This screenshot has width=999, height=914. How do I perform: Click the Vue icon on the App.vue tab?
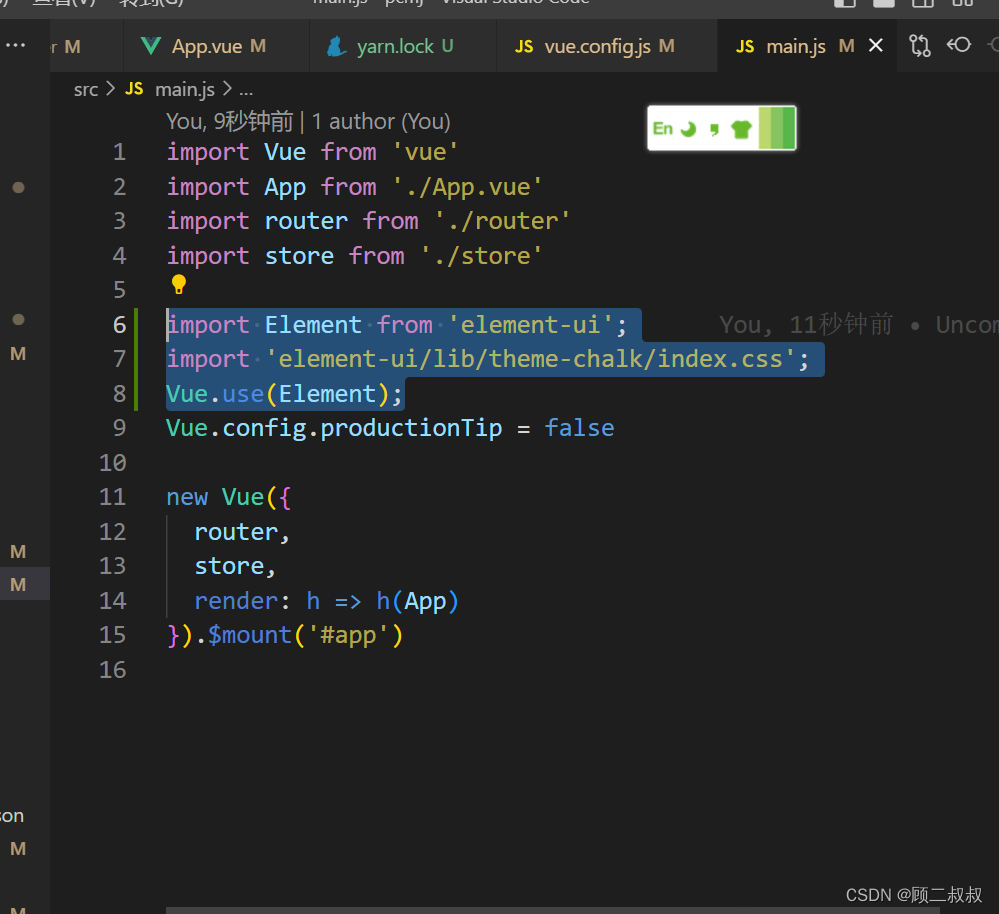(150, 45)
